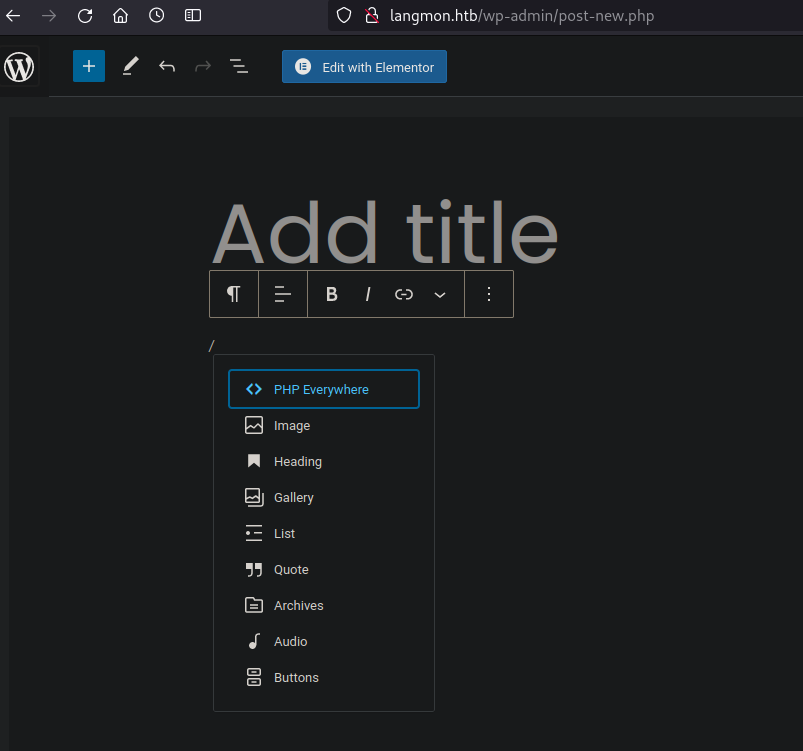Viewport: 803px width, 751px height.
Task: Click the Add title field
Action: (x=385, y=233)
